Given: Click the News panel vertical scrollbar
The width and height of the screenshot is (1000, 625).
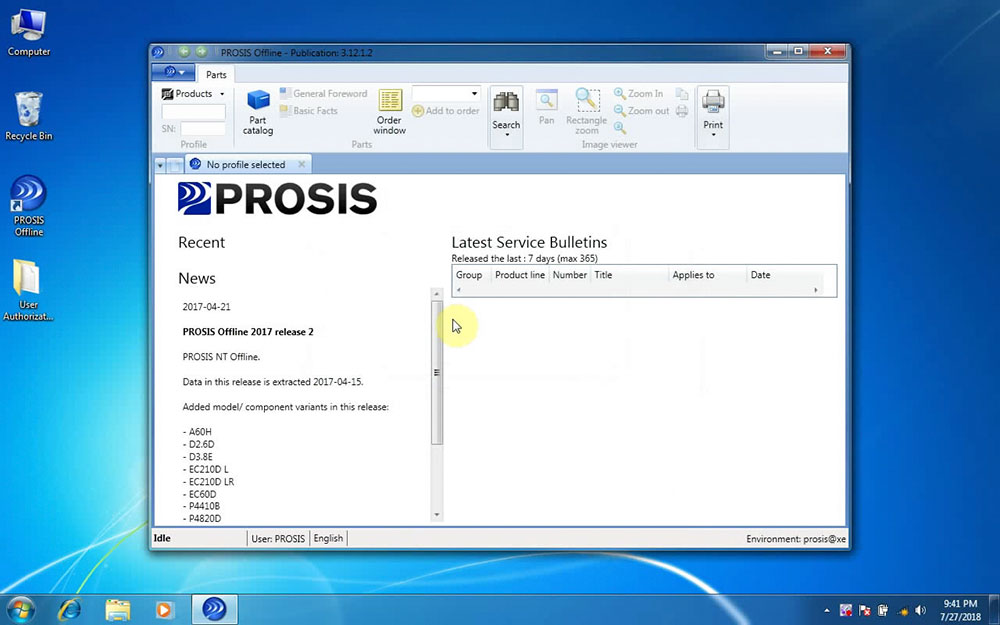Looking at the screenshot, I should tap(436, 371).
